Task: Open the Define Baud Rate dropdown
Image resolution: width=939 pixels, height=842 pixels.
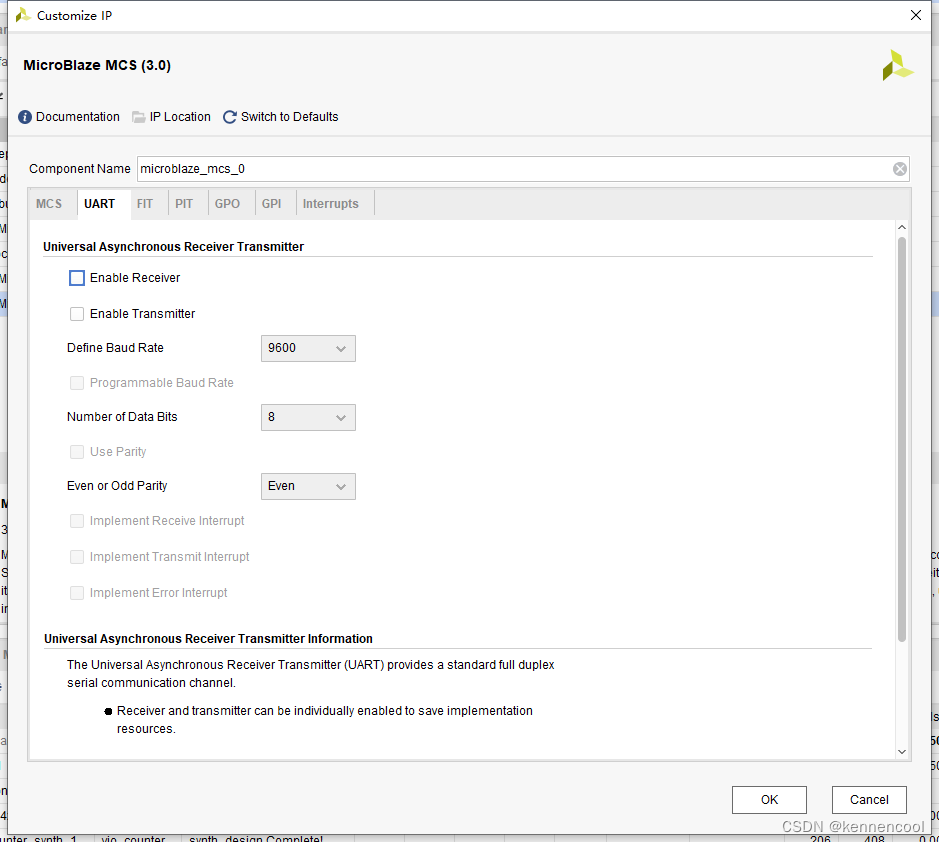Action: click(308, 349)
